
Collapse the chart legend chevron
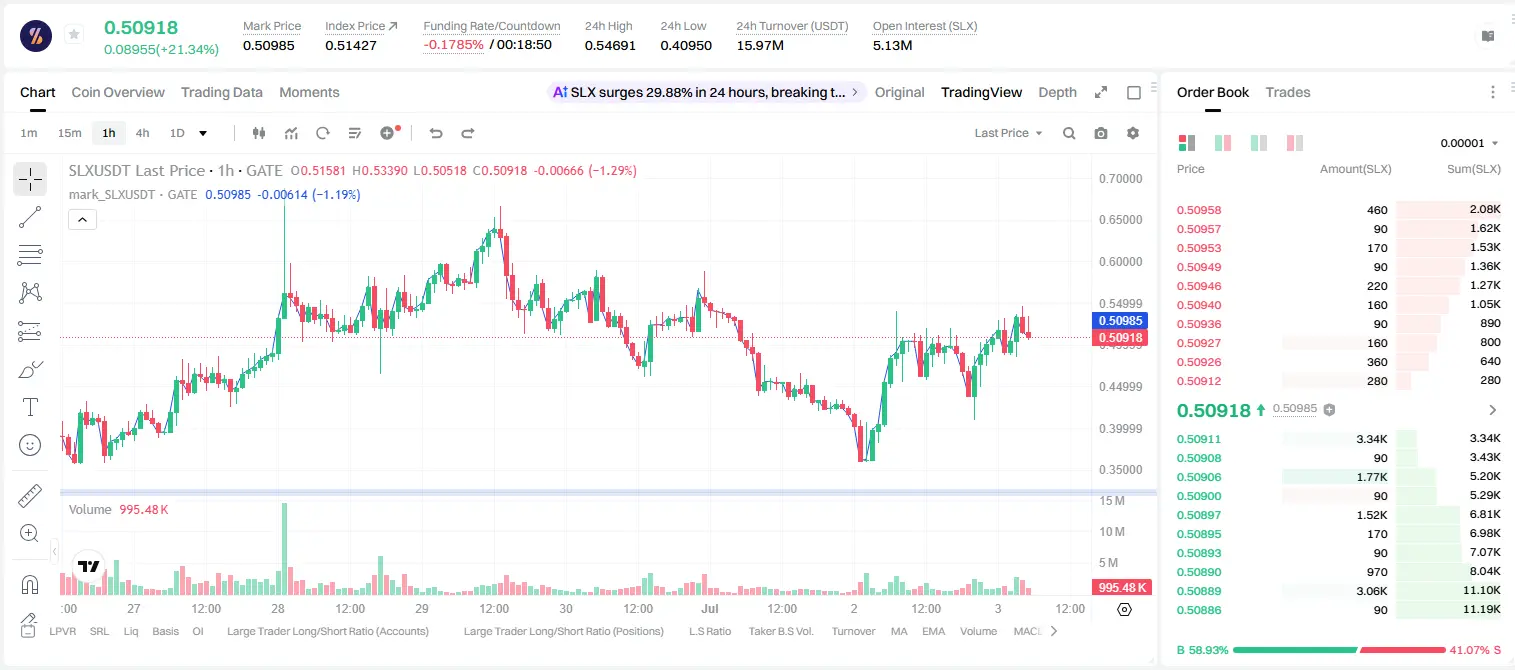click(82, 219)
